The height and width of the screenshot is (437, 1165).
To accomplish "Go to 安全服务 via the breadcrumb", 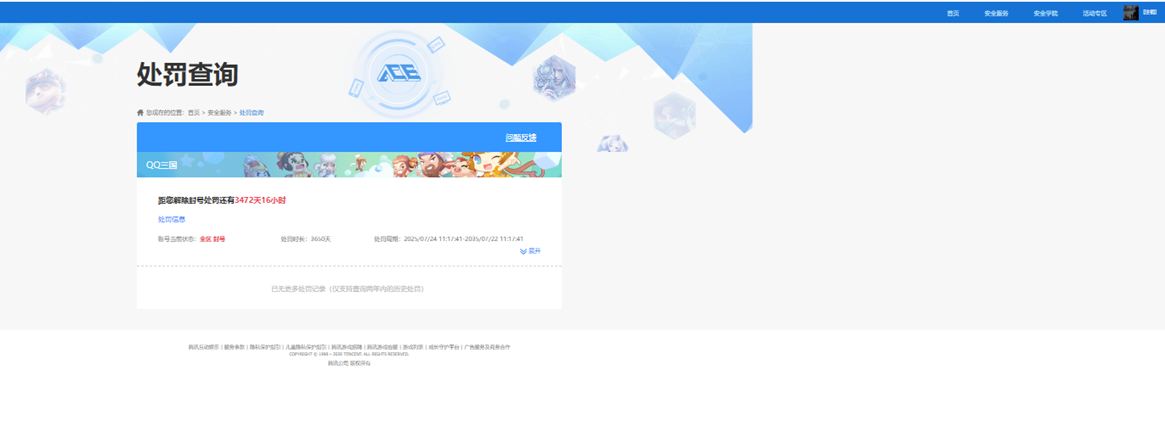I will [220, 112].
